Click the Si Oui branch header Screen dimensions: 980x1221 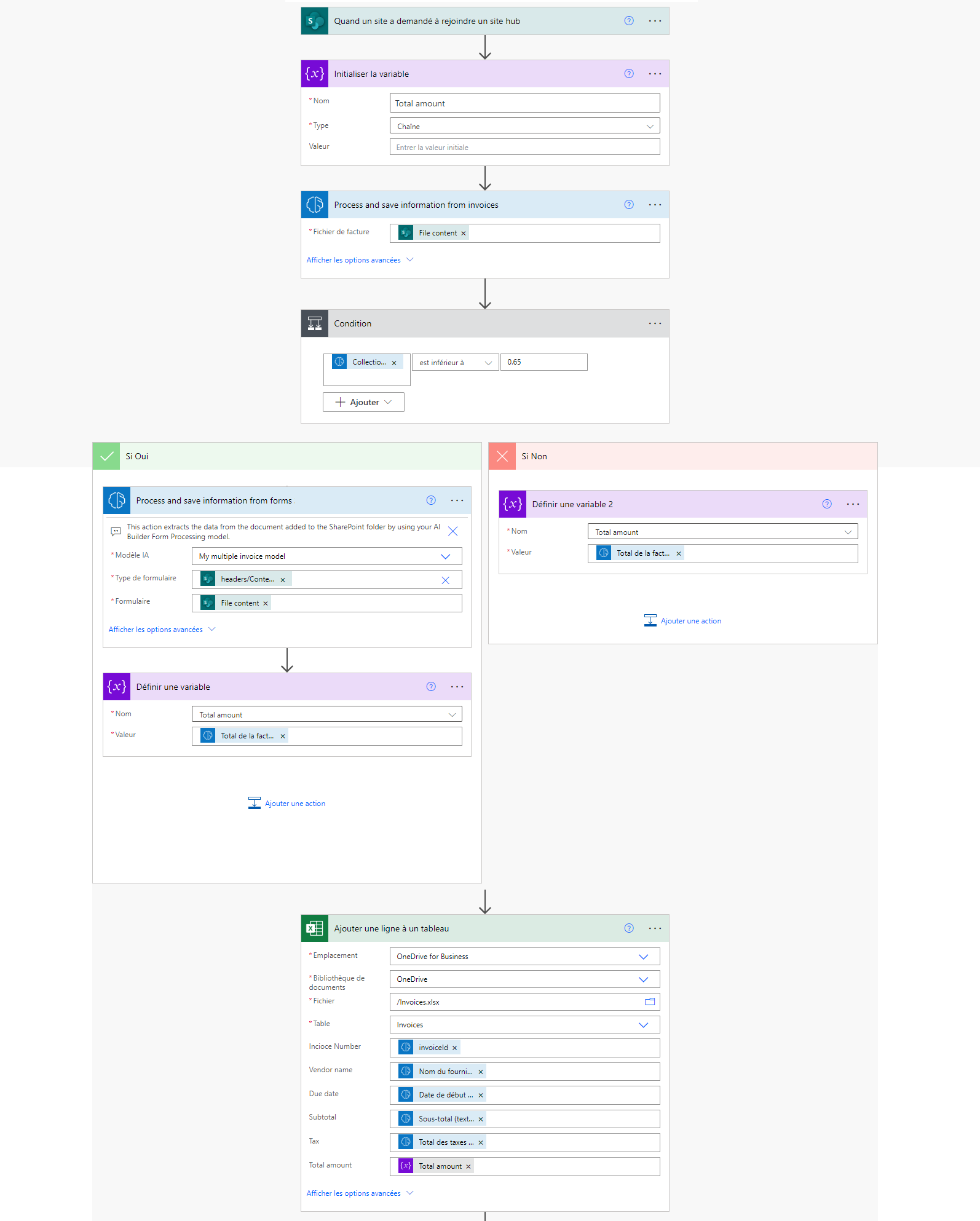click(x=287, y=456)
